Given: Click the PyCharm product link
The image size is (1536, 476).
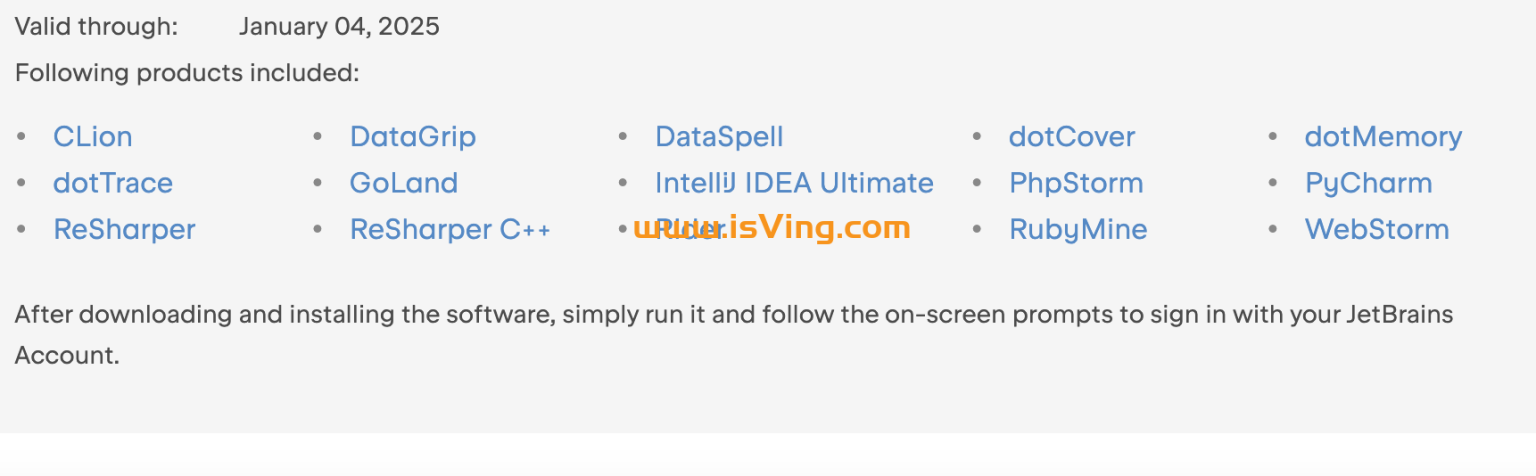Looking at the screenshot, I should click(x=1367, y=183).
